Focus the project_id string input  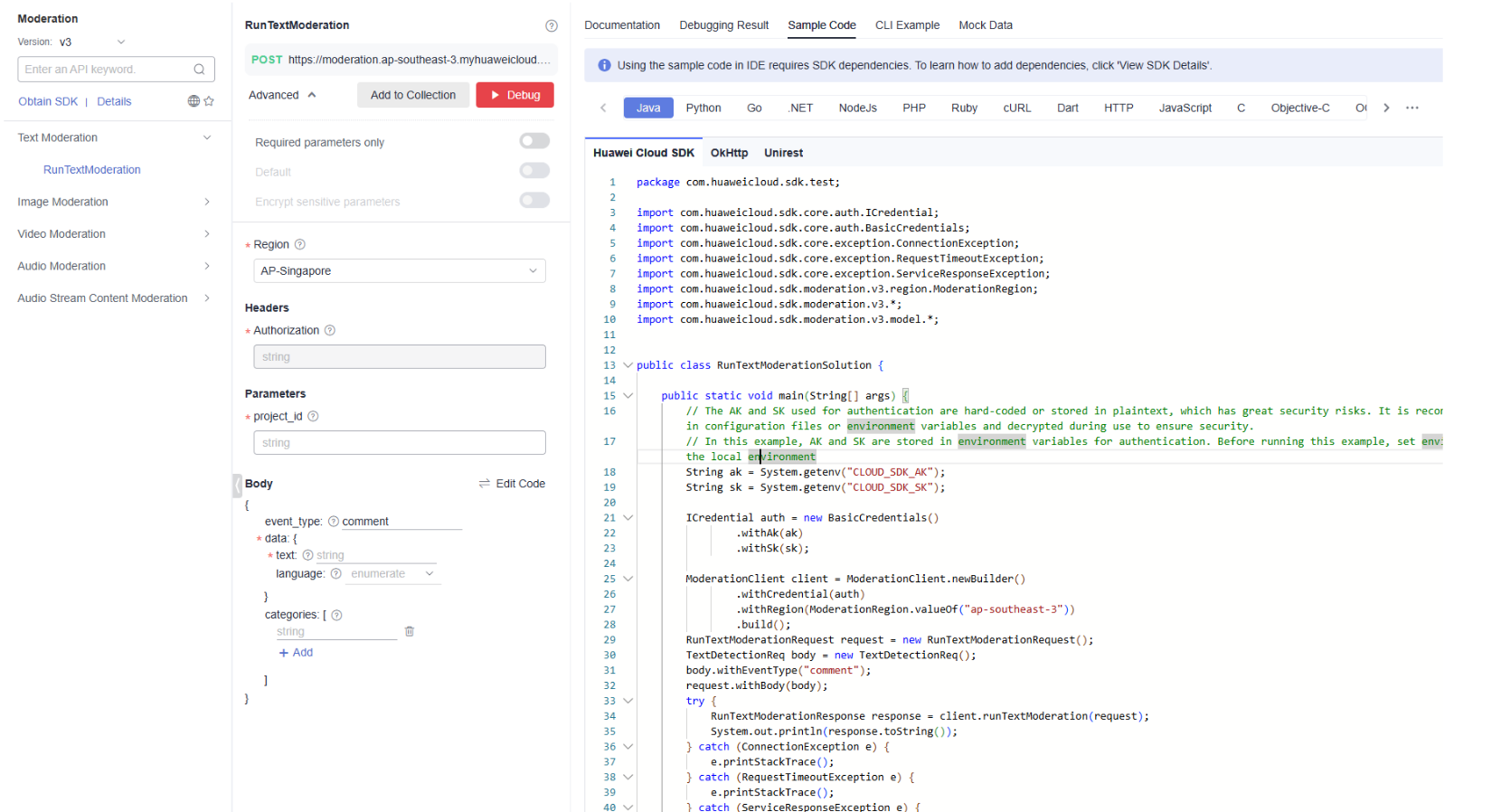click(400, 442)
